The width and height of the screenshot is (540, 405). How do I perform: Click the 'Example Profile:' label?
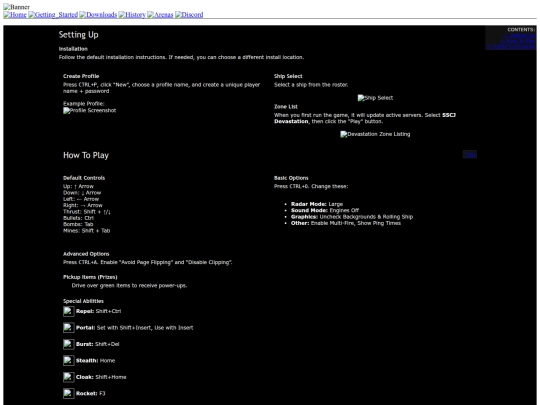[x=84, y=104]
